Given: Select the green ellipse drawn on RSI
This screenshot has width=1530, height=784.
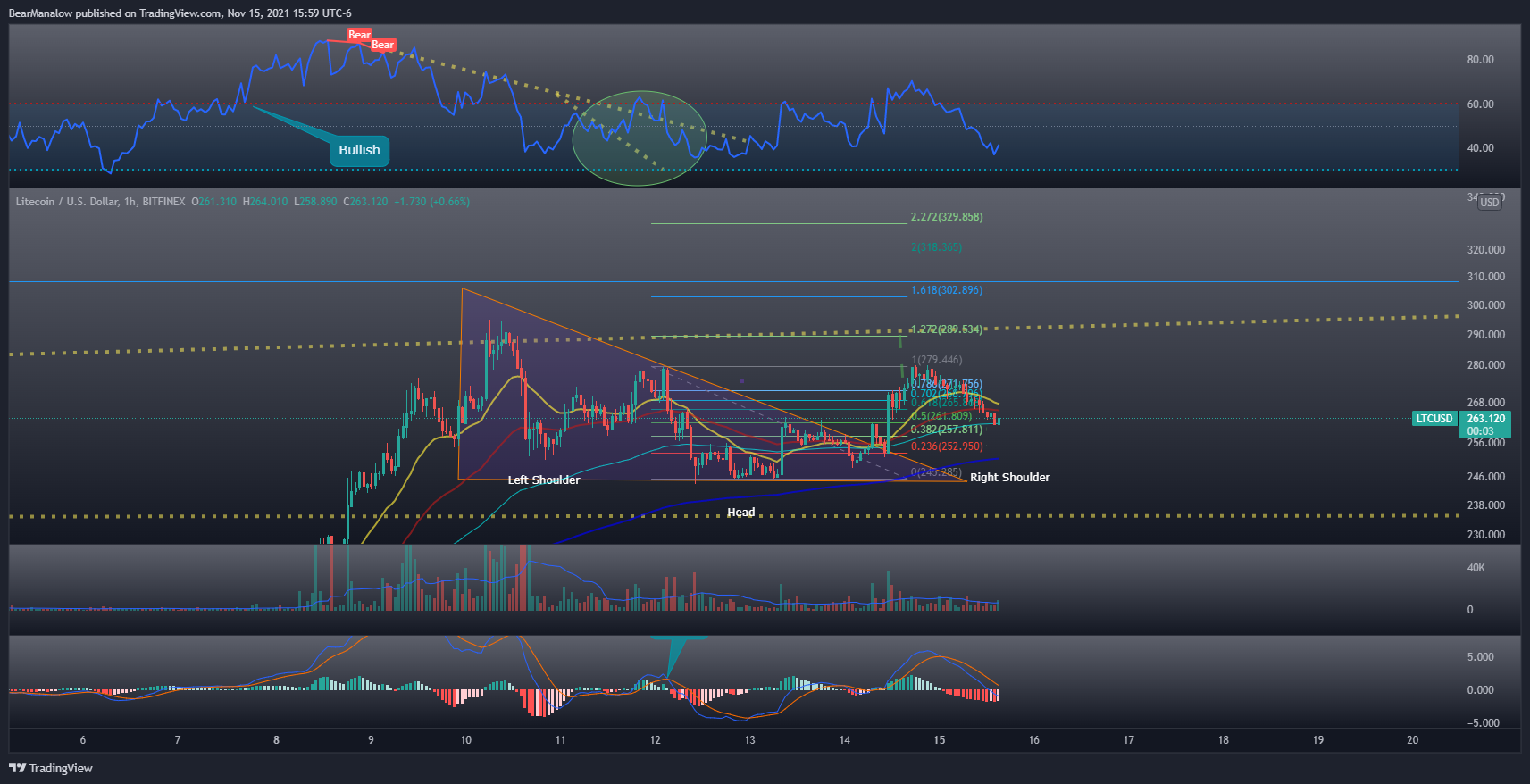Looking at the screenshot, I should coord(640,138).
